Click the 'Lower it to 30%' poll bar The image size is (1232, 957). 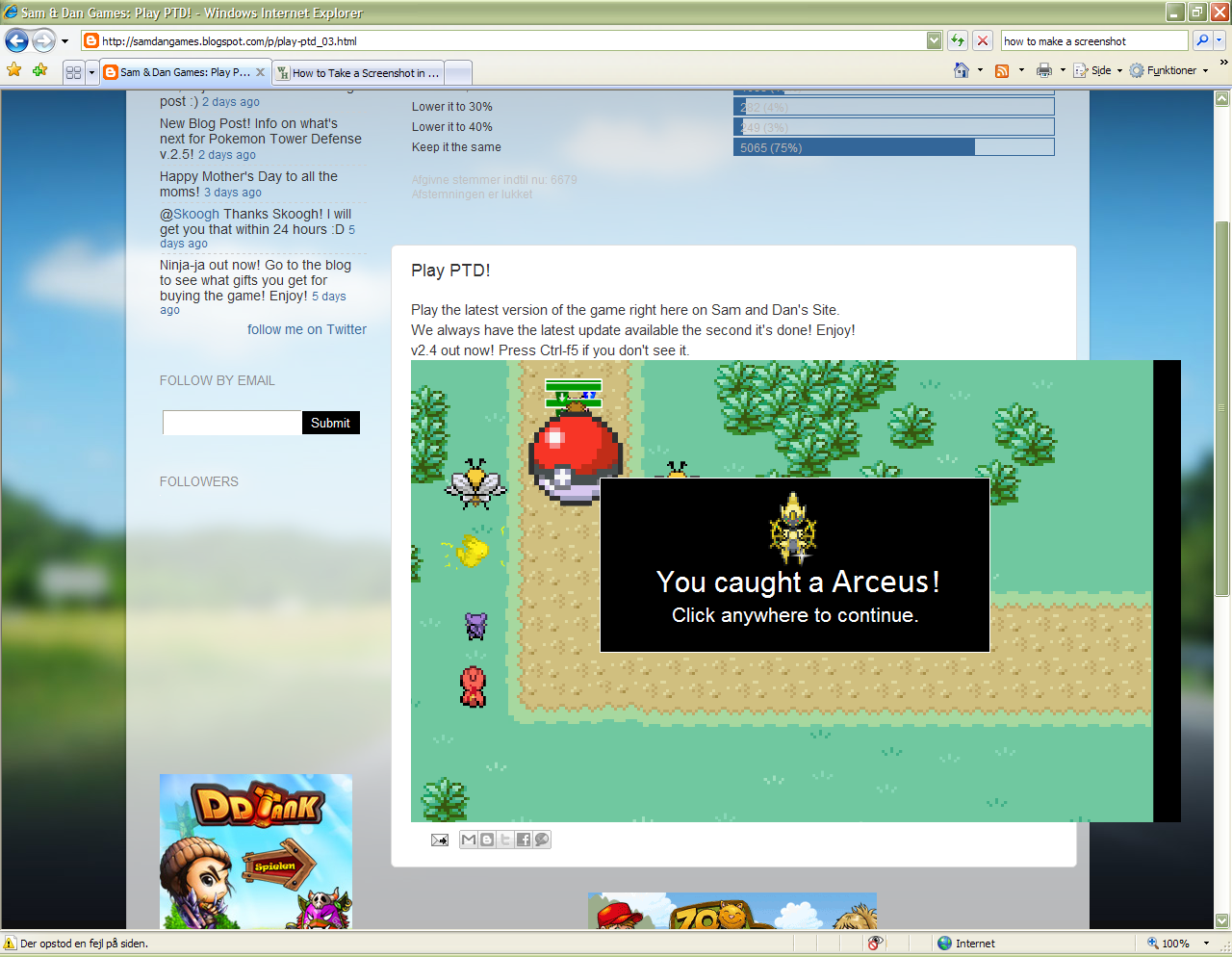coord(894,107)
